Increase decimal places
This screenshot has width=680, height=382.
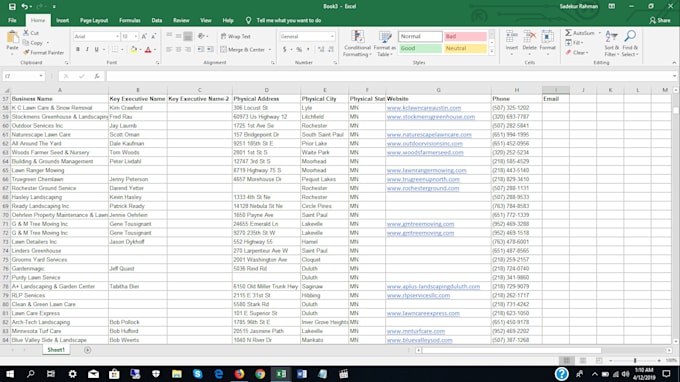(321, 49)
